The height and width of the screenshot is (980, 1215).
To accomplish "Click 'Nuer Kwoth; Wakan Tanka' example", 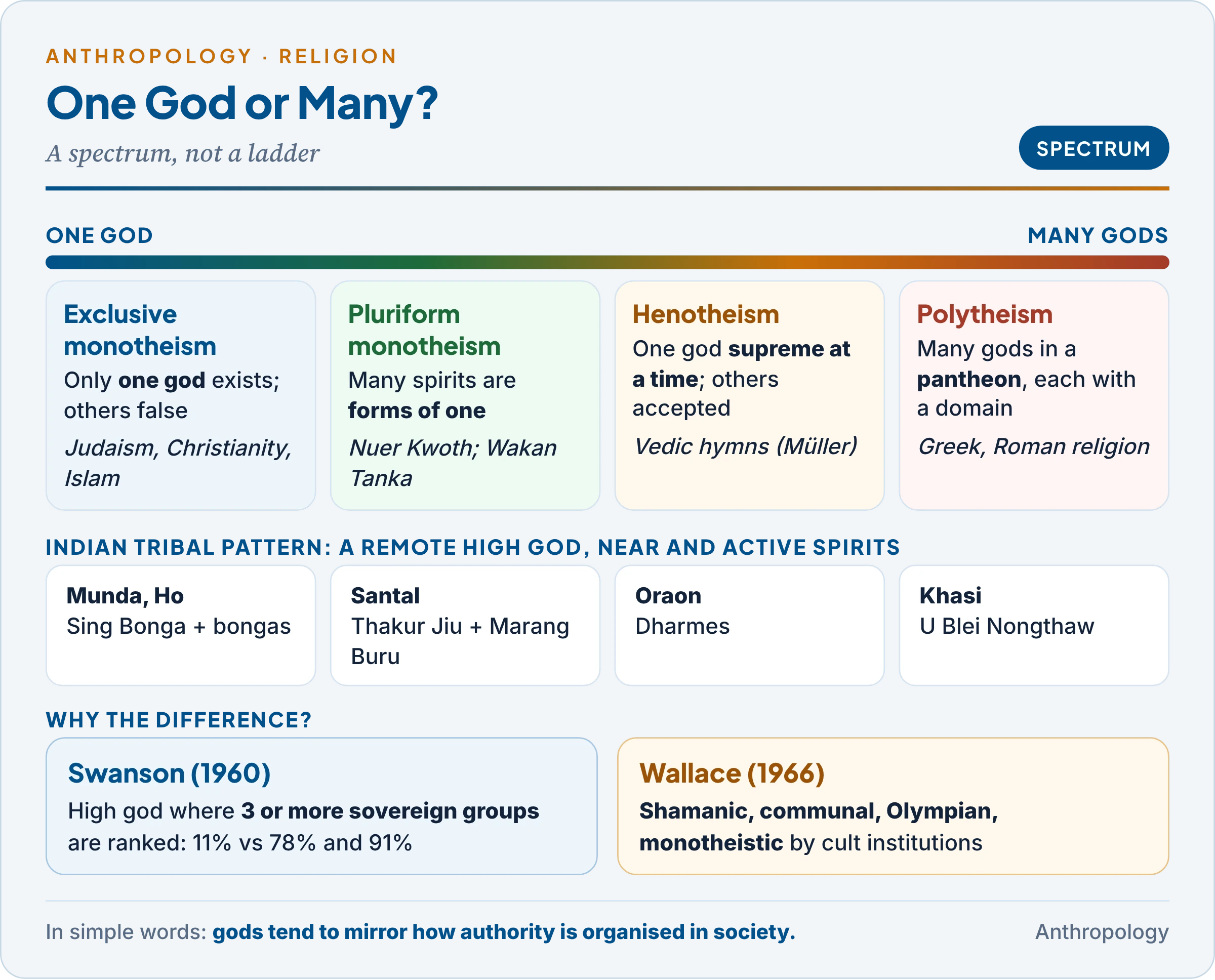I will pyautogui.click(x=453, y=463).
